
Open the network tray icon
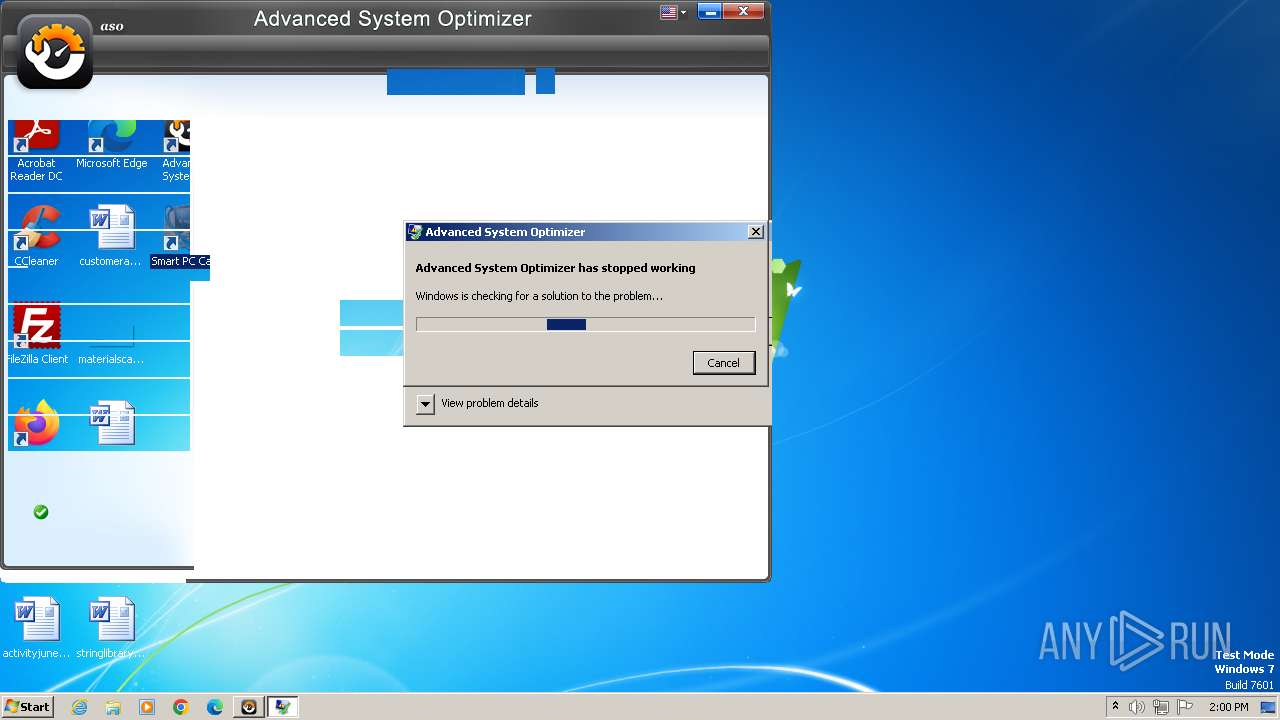(1161, 707)
